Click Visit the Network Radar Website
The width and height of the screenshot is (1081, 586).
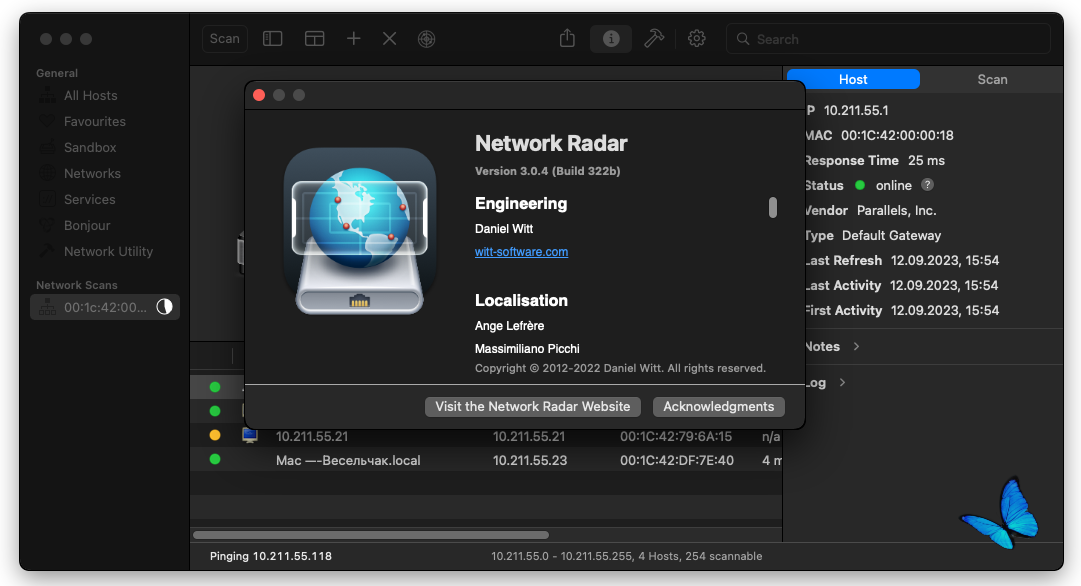pos(533,407)
